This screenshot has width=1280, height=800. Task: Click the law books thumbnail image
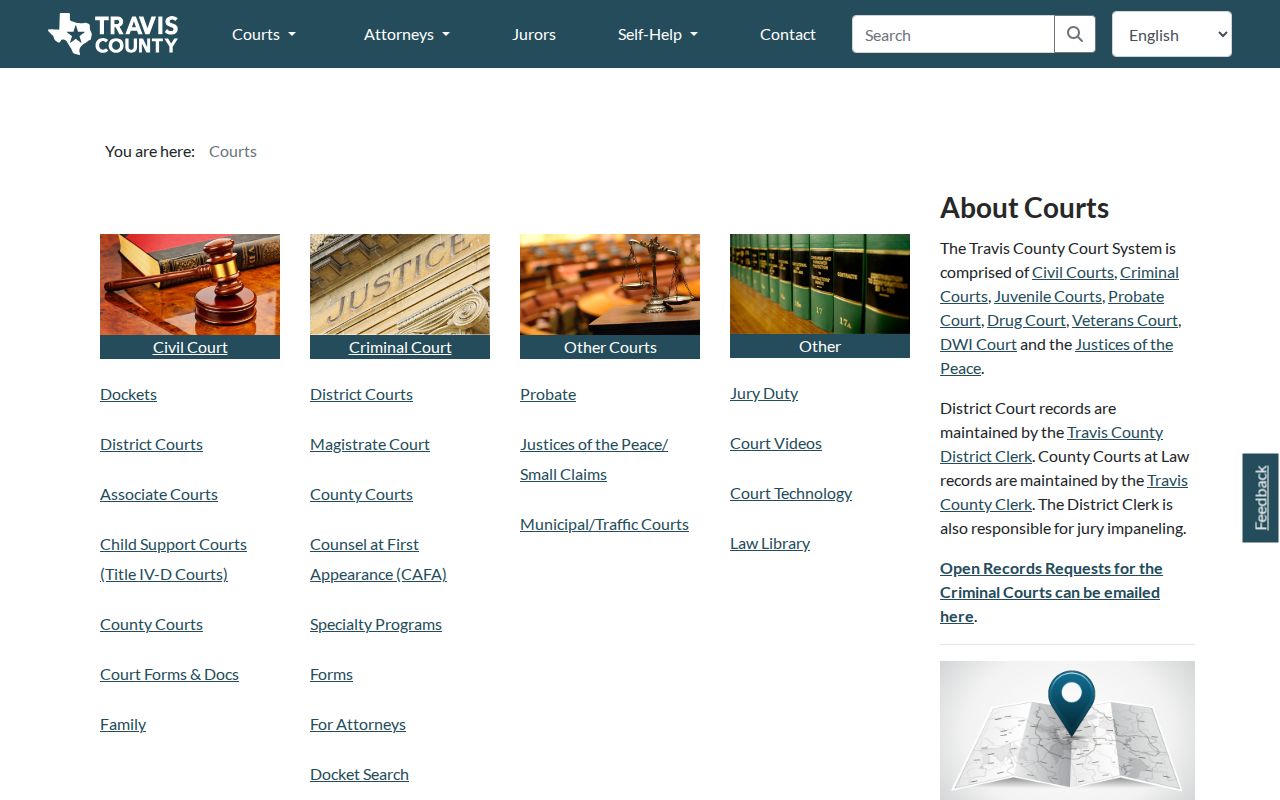[x=820, y=284]
